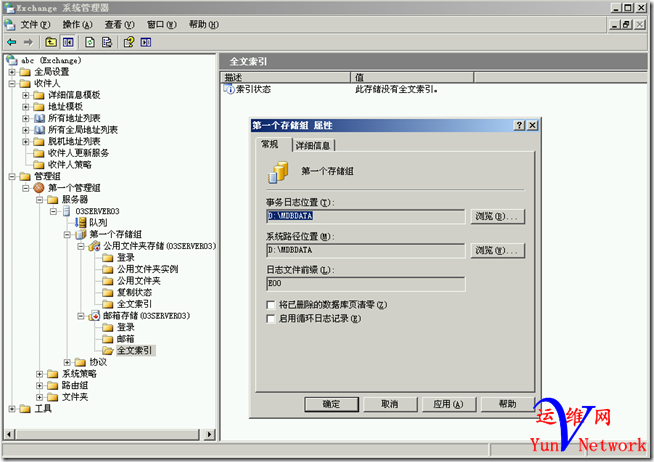Expand the 协议 node

point(67,362)
